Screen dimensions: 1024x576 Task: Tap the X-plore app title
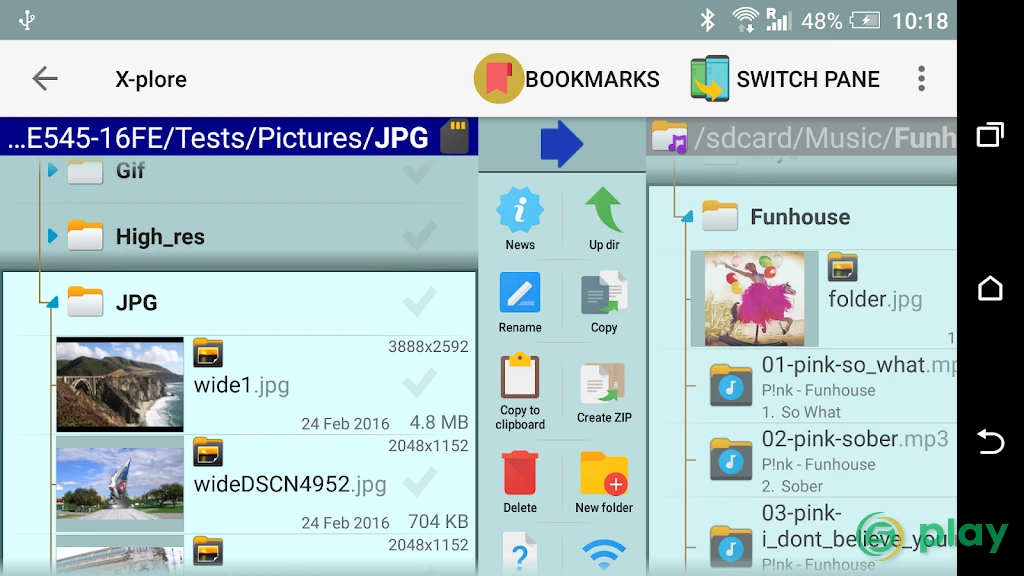coord(151,79)
